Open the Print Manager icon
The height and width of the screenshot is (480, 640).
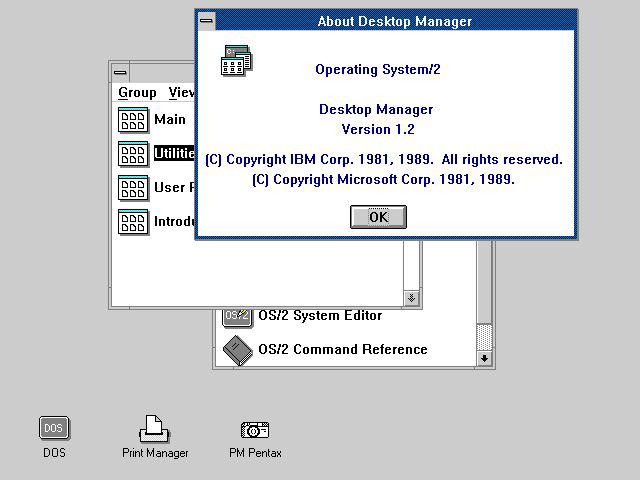point(154,429)
